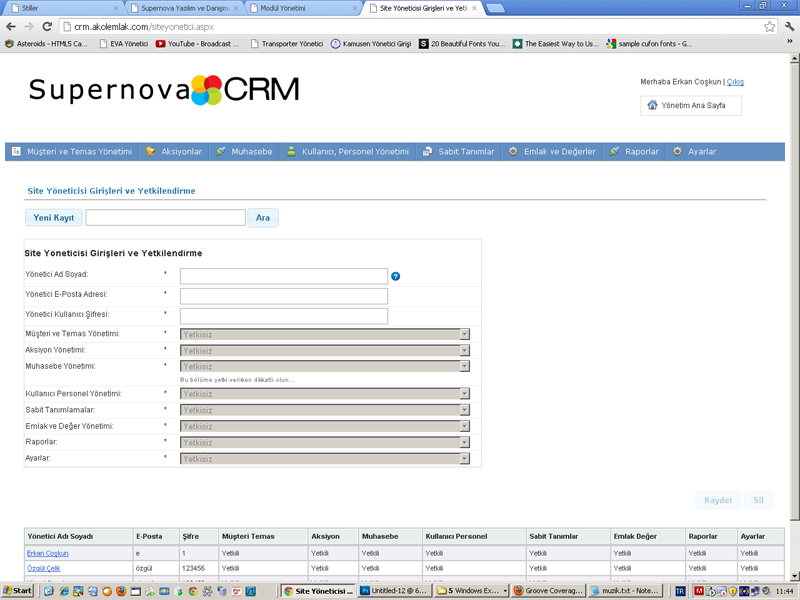This screenshot has height=600, width=800.
Task: Expand the Raporlar permission dropdown
Action: pyautogui.click(x=464, y=442)
